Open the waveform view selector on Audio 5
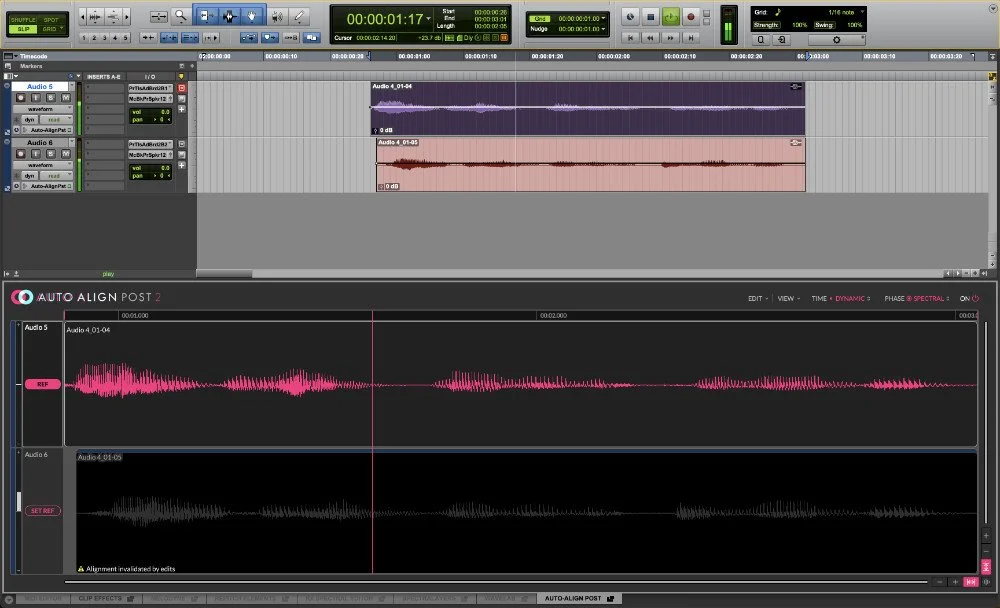Image resolution: width=1000 pixels, height=608 pixels. pyautogui.click(x=43, y=109)
